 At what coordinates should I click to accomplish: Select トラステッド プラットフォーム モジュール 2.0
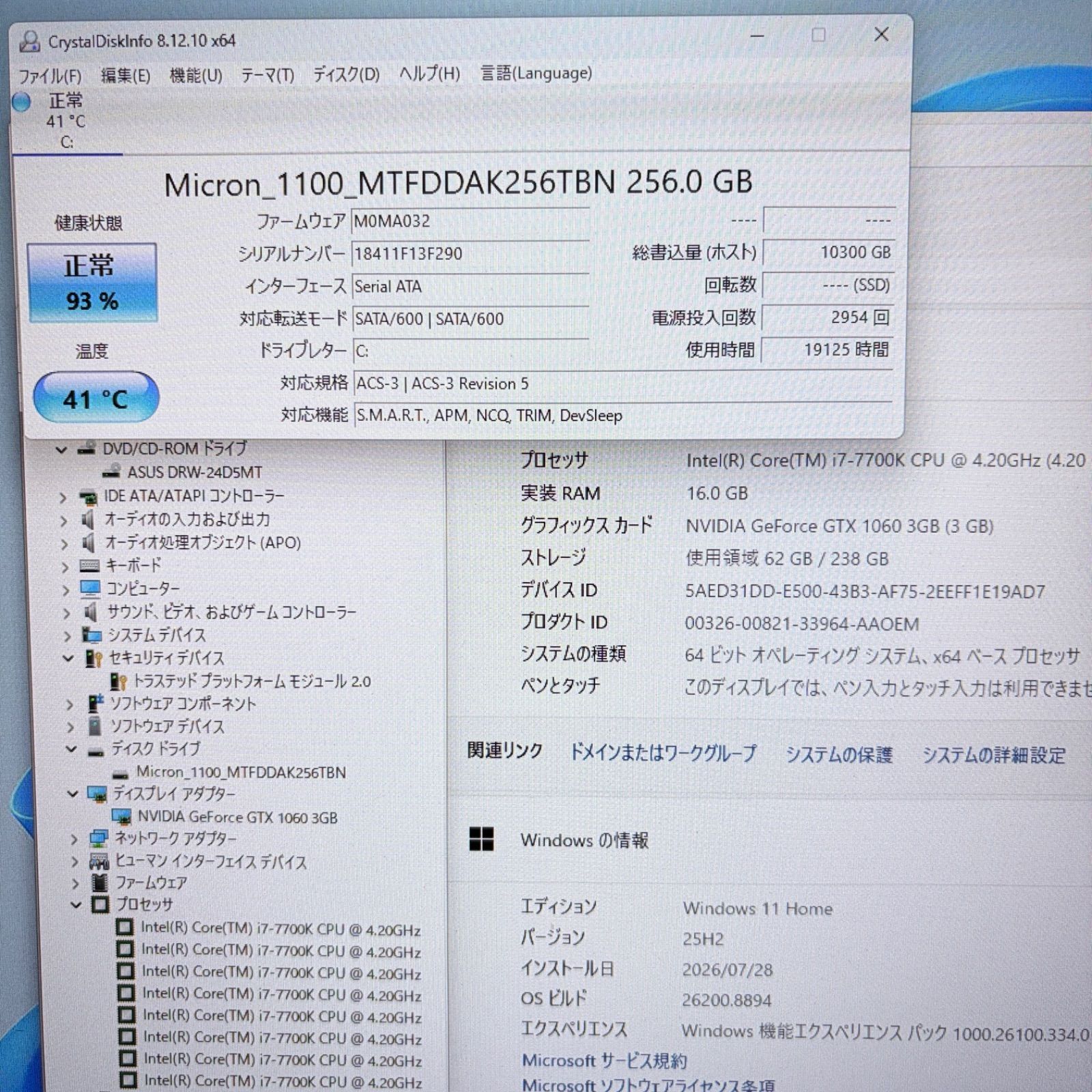(252, 681)
